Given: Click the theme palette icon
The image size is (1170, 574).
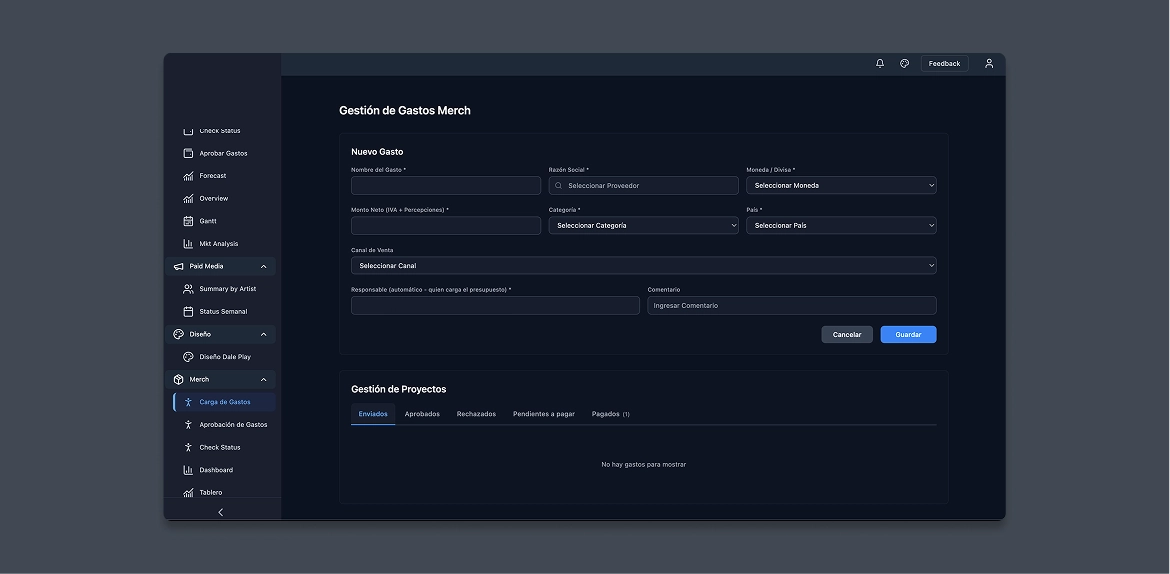Looking at the screenshot, I should [904, 64].
